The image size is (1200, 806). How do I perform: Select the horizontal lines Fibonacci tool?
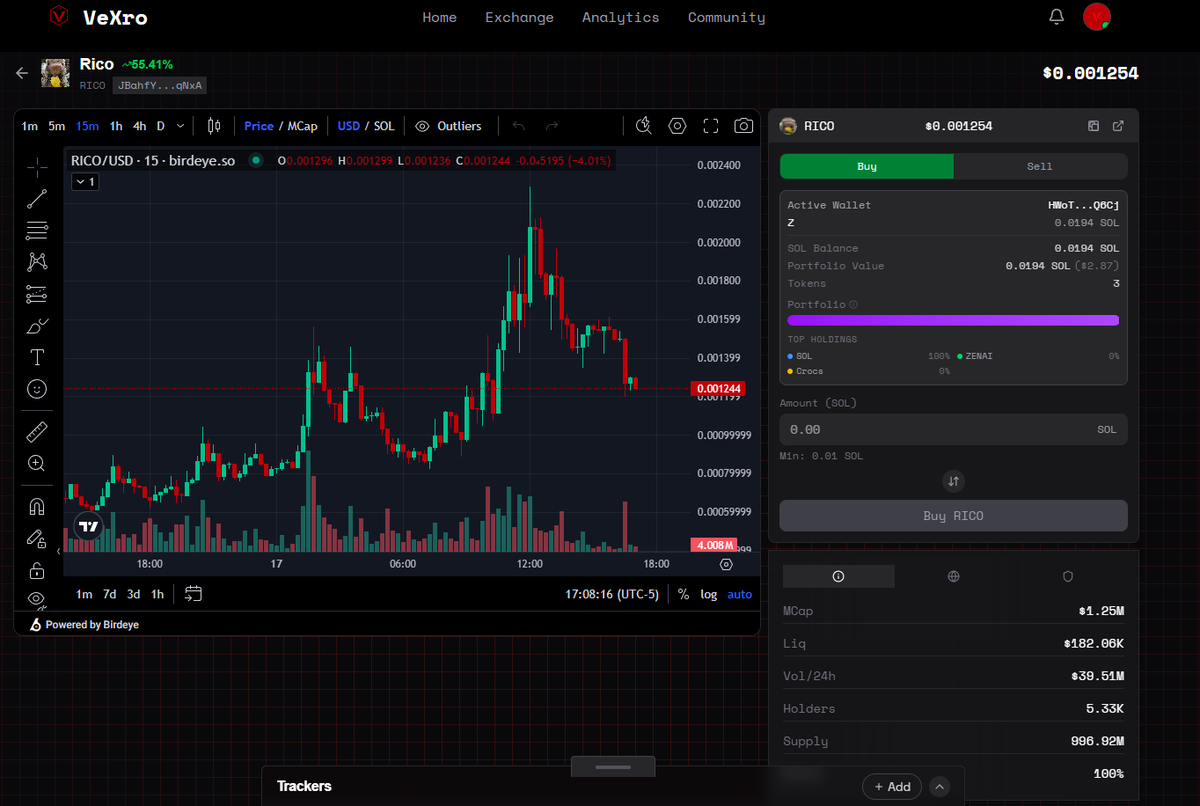click(x=37, y=230)
